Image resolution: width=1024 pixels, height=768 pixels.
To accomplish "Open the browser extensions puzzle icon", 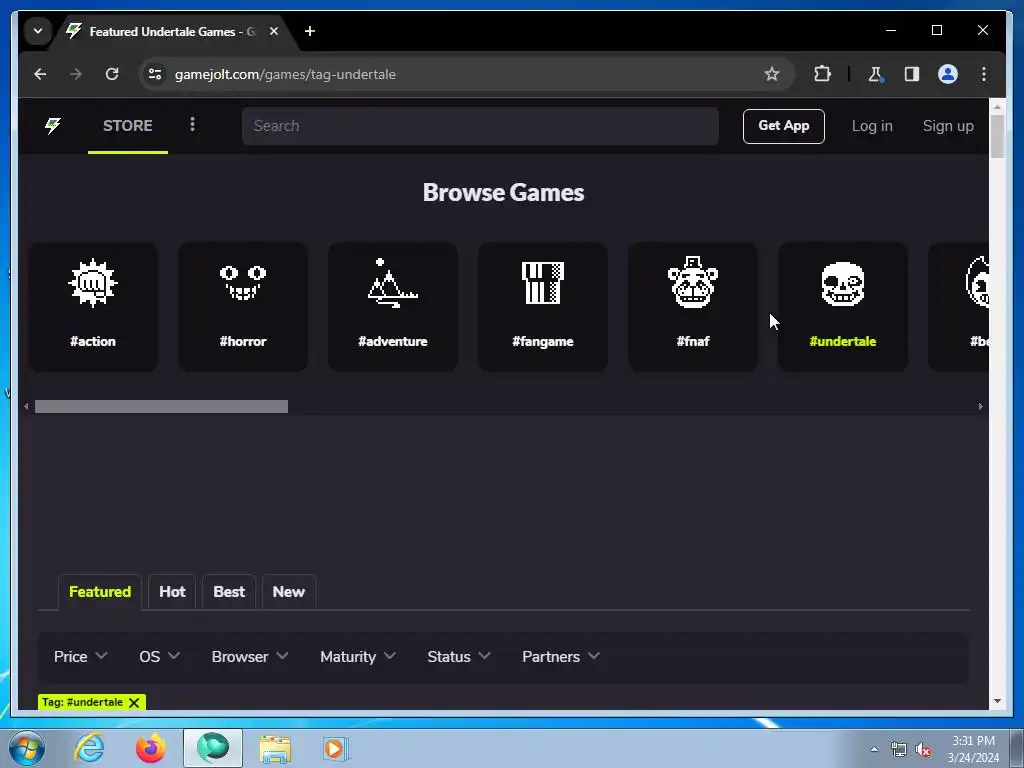I will coord(822,74).
